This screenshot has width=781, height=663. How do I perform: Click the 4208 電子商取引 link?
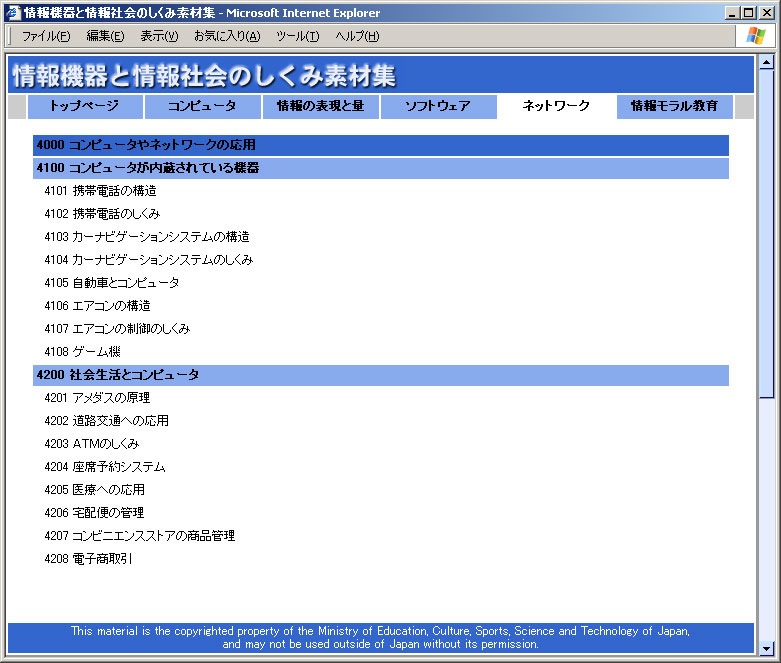[x=88, y=559]
